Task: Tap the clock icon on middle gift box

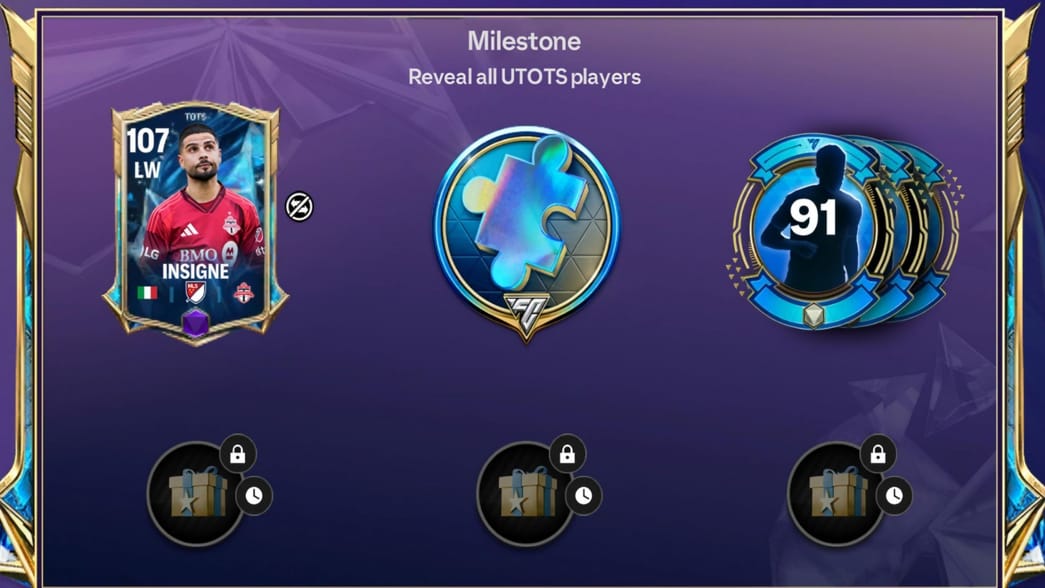Action: click(x=584, y=495)
